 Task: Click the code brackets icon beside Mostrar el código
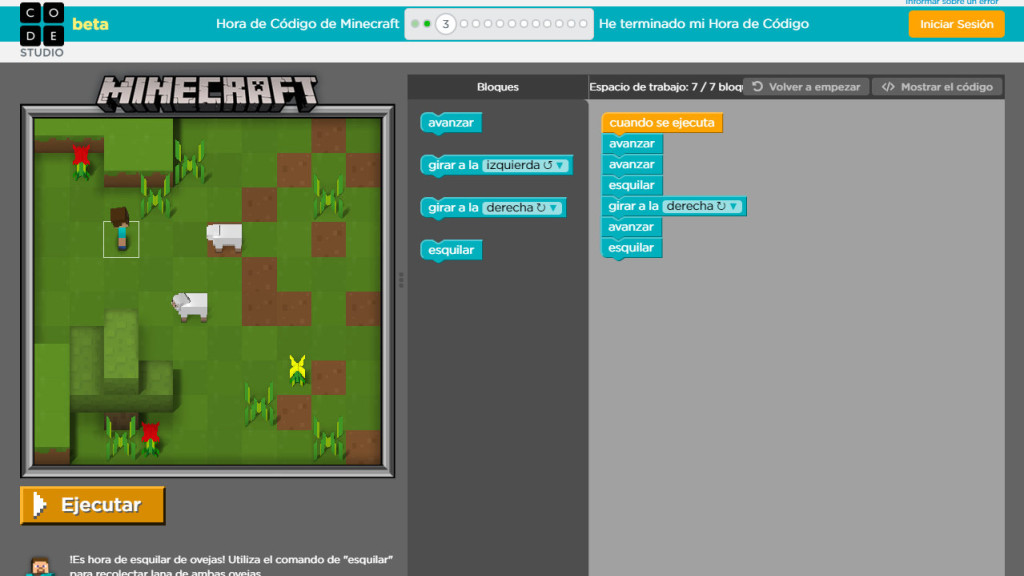click(888, 87)
